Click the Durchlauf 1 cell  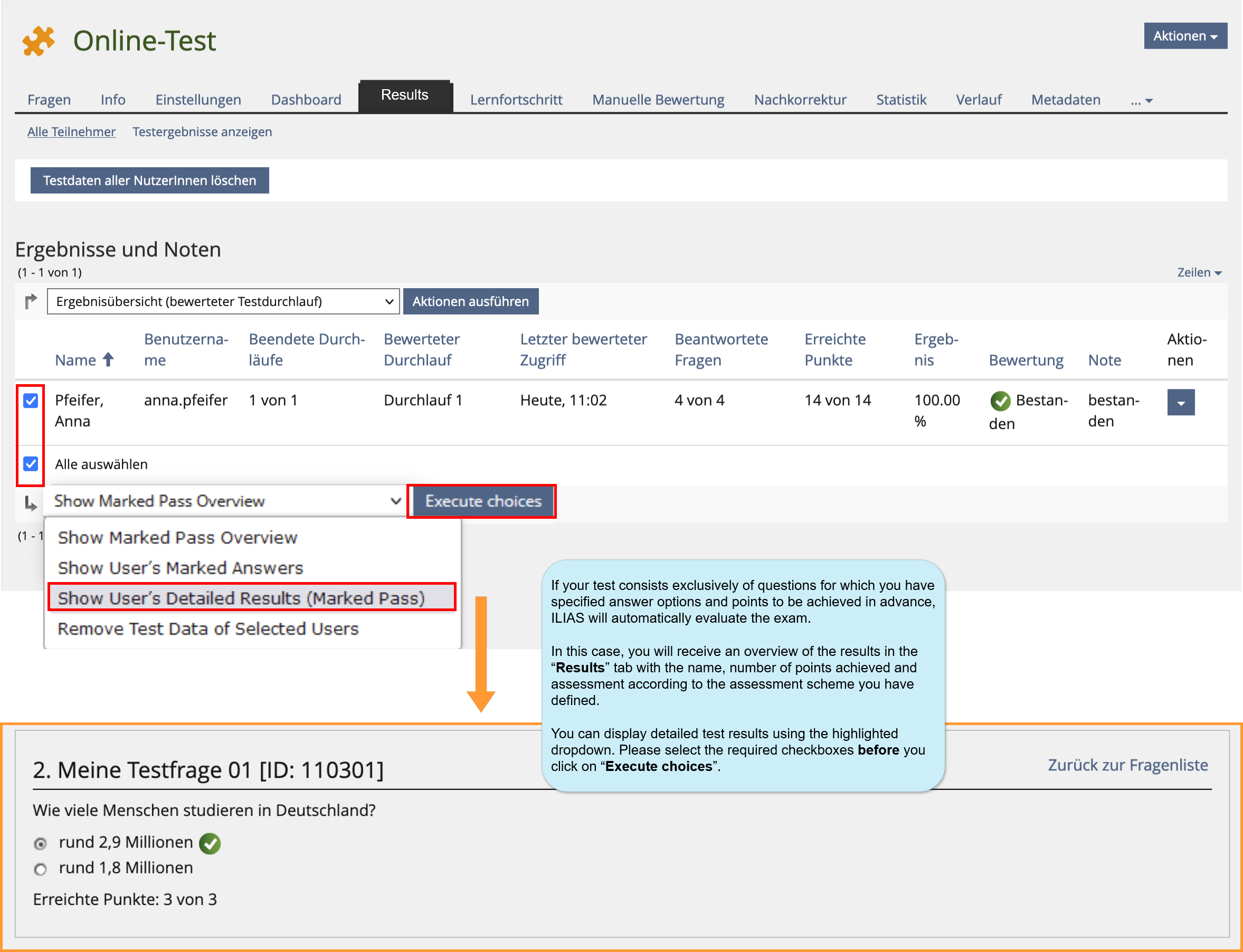pos(423,401)
